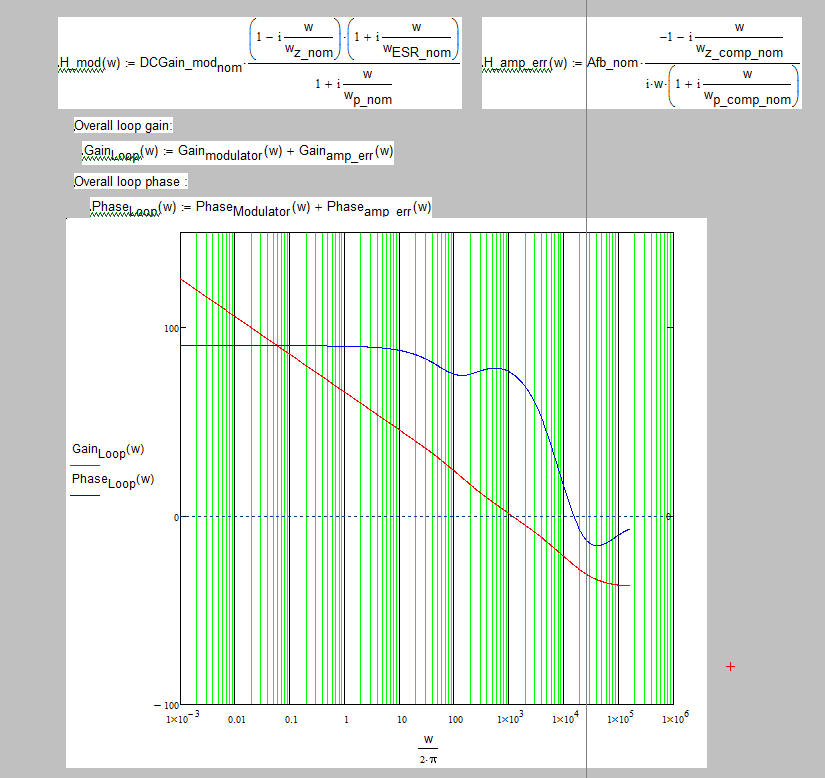Click the y-axis tick label 100
This screenshot has width=825, height=778.
click(x=172, y=328)
